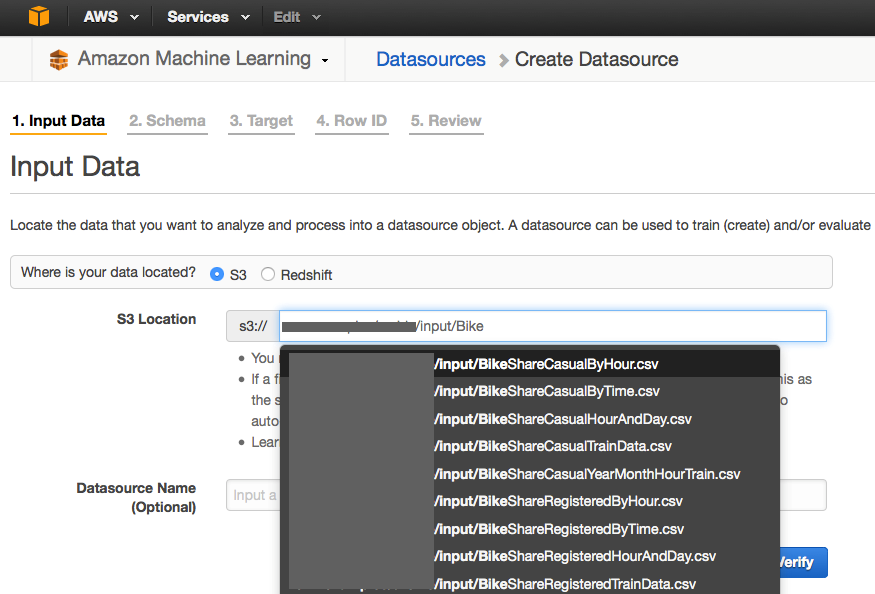This screenshot has width=875, height=594.
Task: Choose the S3 data location radio button
Action: tap(217, 274)
